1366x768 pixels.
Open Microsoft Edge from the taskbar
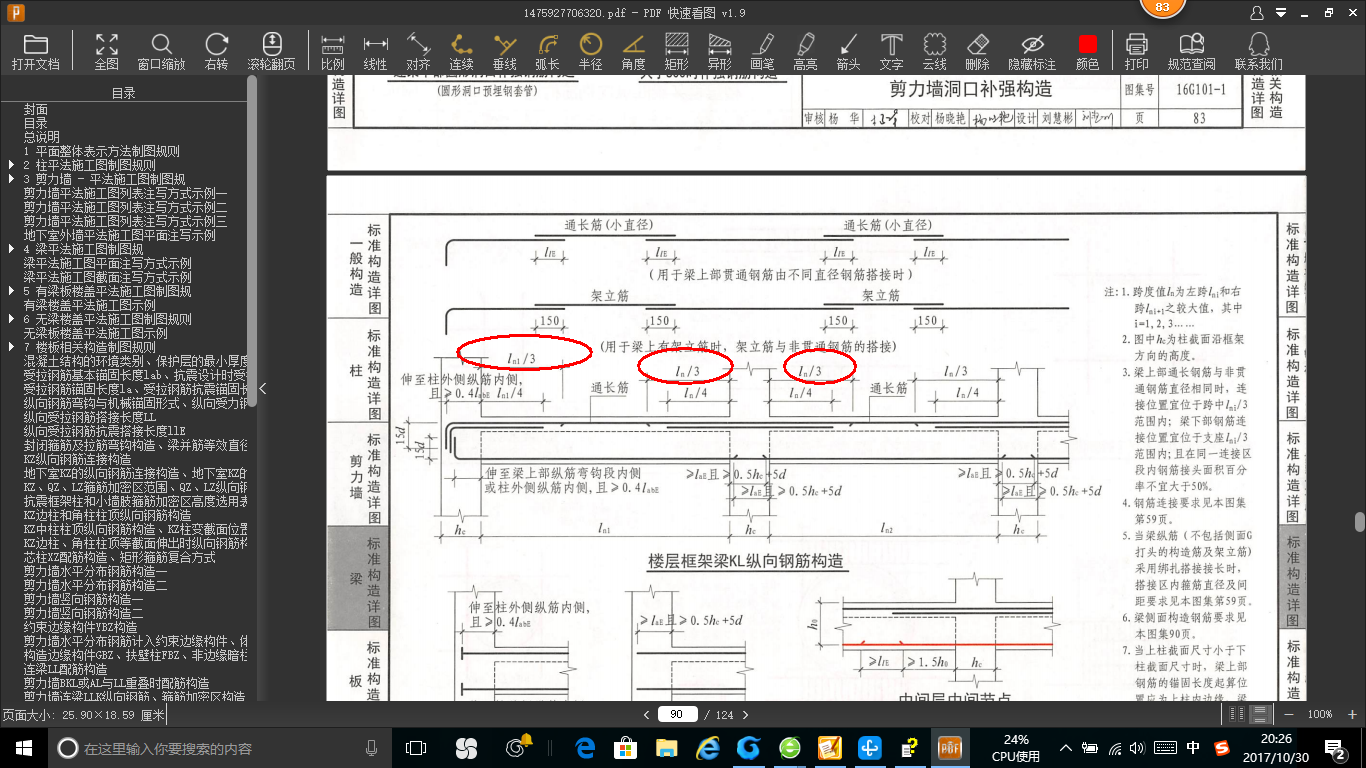point(585,748)
